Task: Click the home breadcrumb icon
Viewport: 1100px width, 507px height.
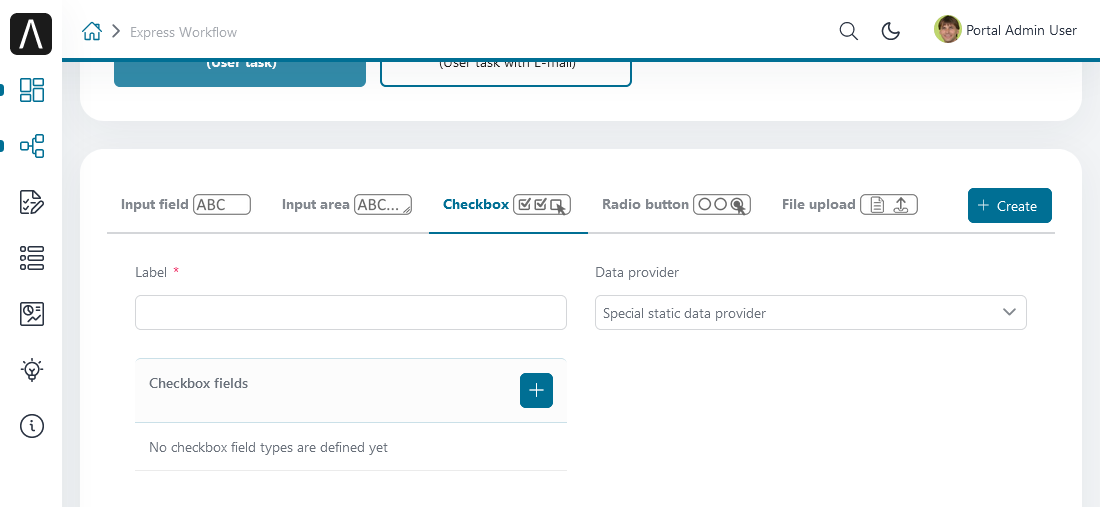Action: [92, 32]
